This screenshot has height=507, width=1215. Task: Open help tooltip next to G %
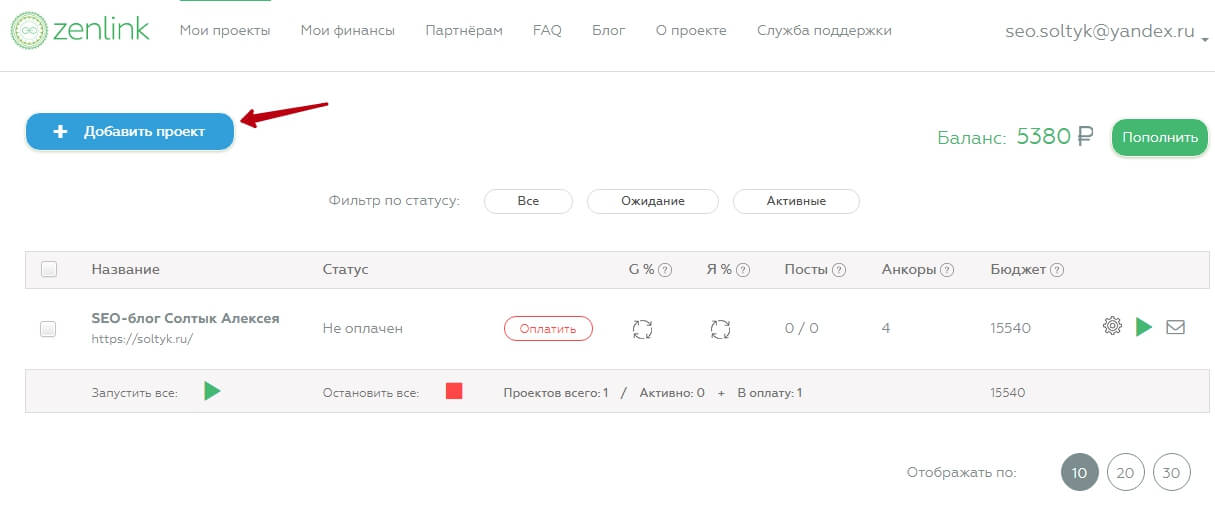(x=665, y=270)
